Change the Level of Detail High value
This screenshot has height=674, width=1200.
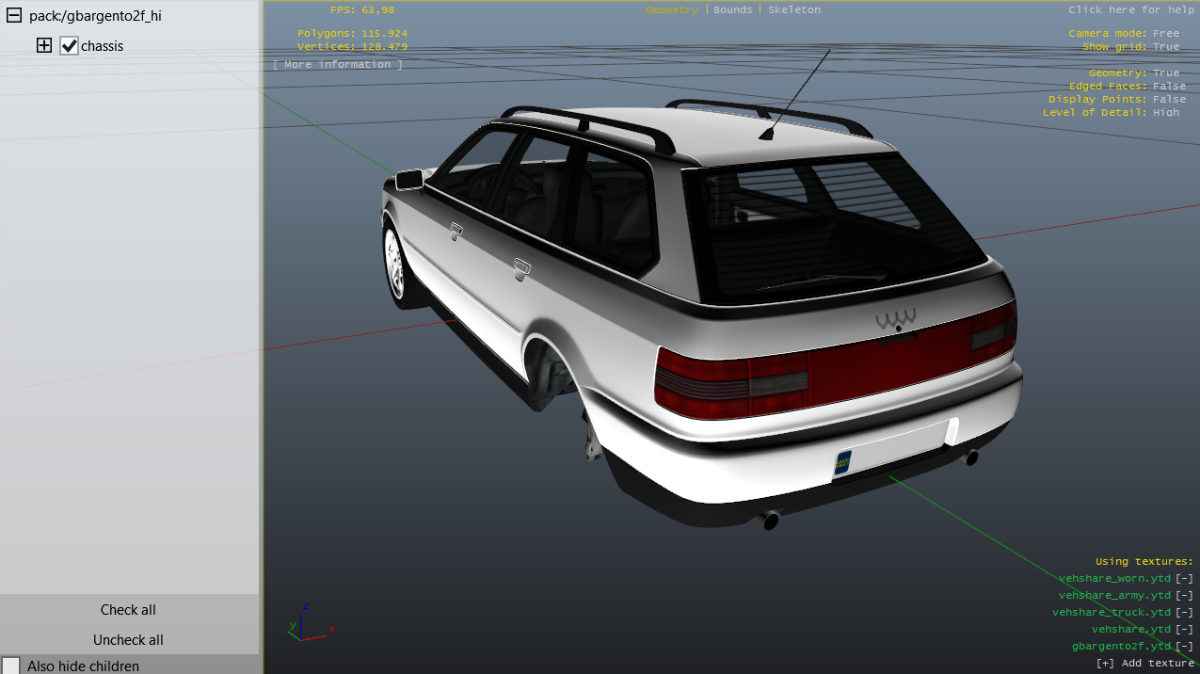pos(1166,112)
